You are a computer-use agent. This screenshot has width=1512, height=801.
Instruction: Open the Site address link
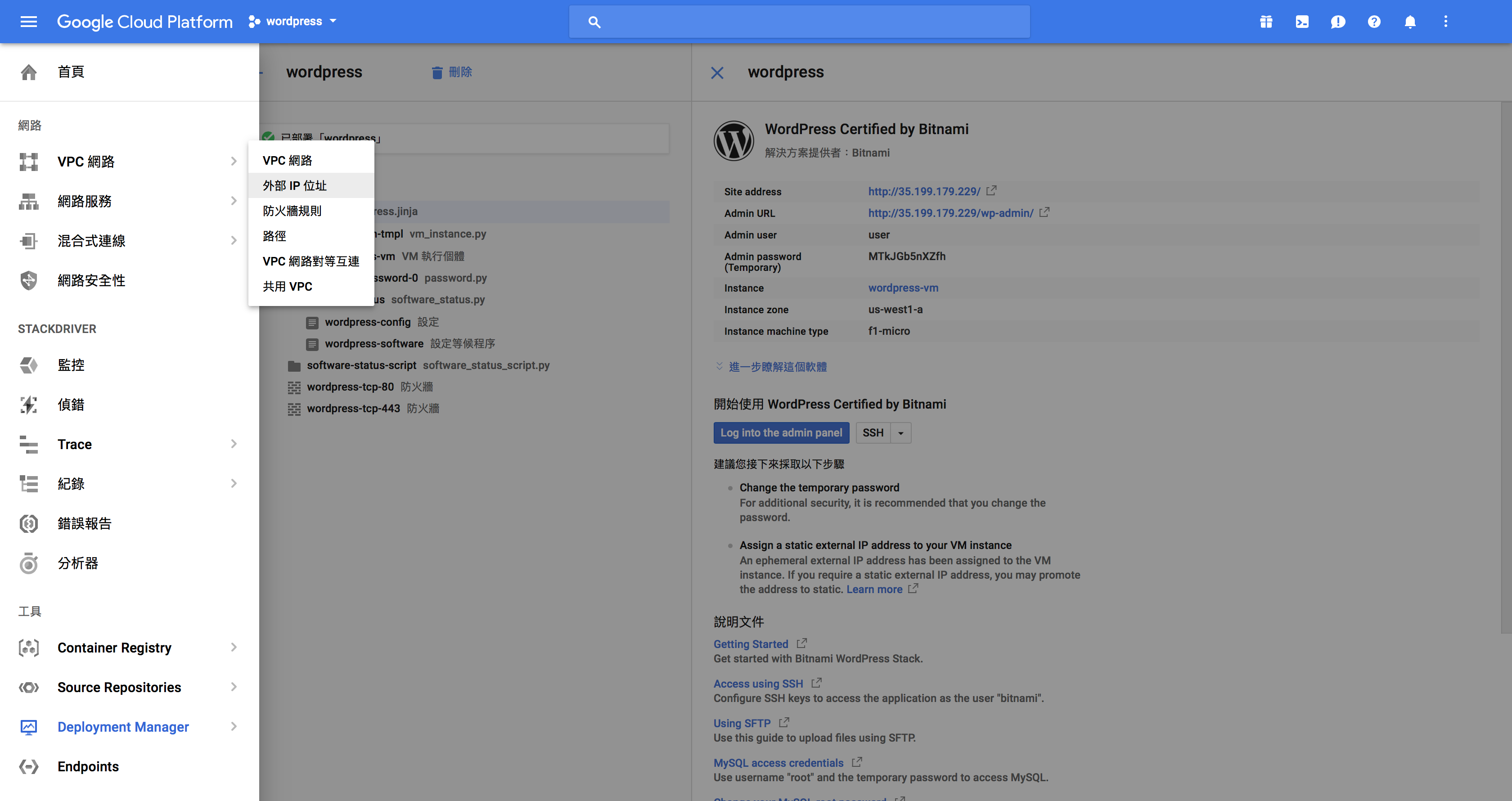point(924,191)
